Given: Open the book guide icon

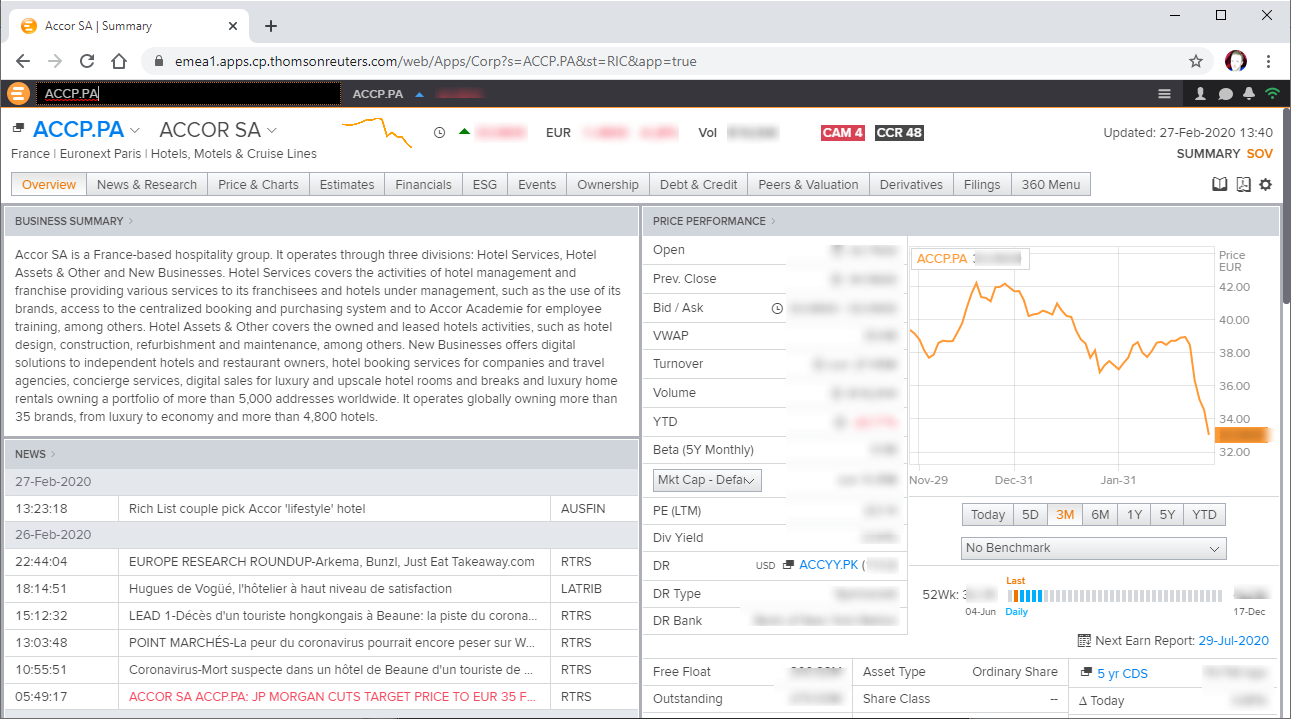Looking at the screenshot, I should point(1219,184).
